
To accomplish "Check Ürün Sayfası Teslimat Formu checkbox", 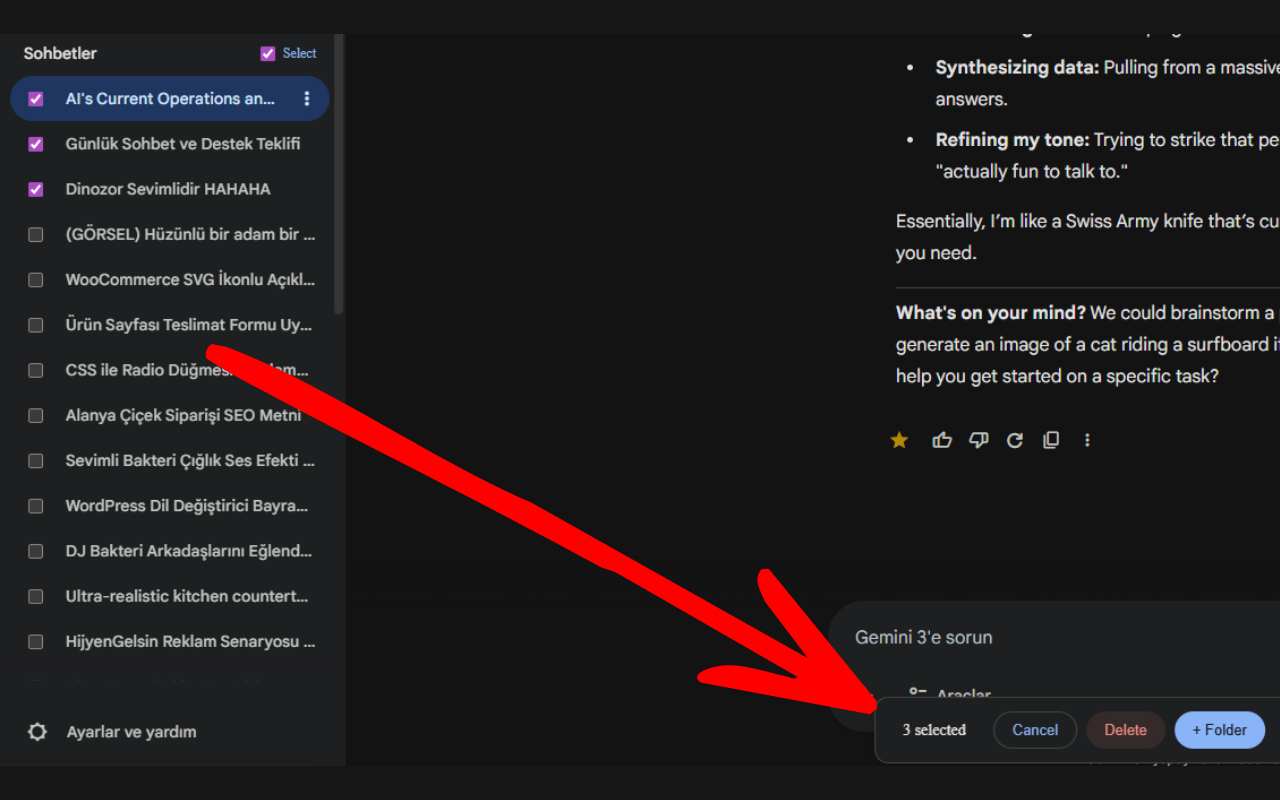I will (36, 325).
